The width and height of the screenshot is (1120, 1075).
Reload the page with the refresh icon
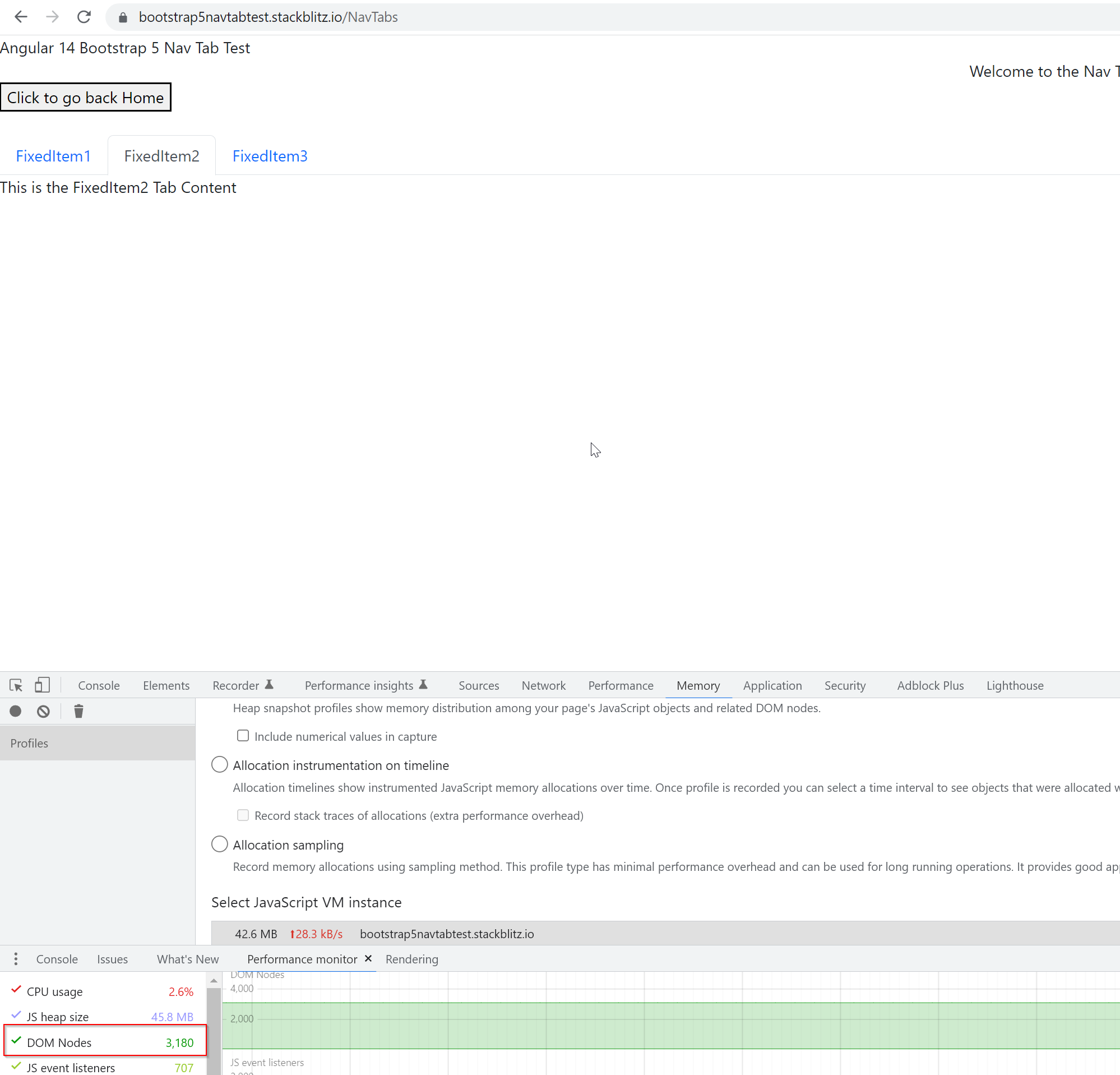tap(84, 17)
